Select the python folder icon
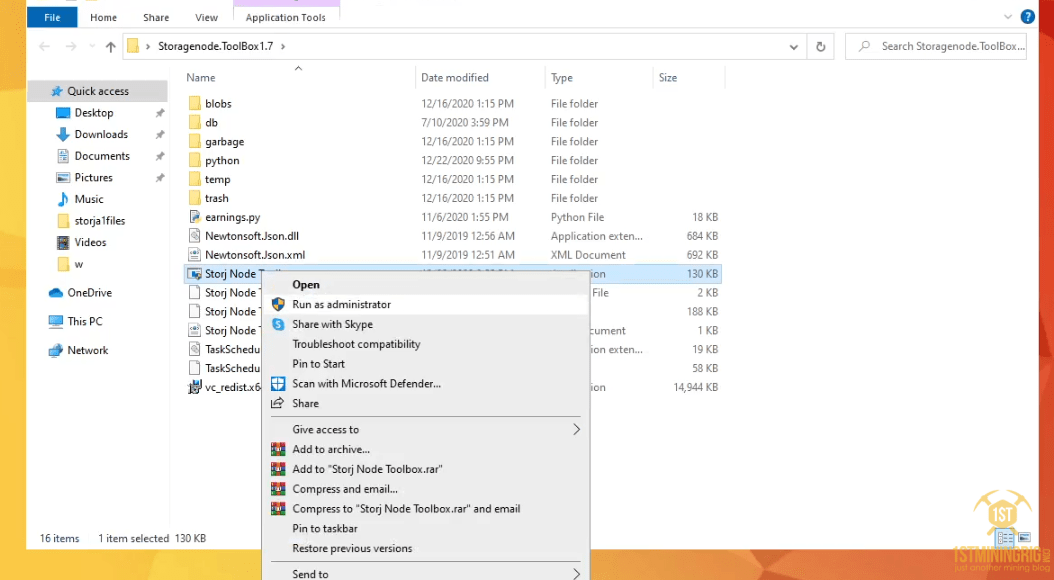The width and height of the screenshot is (1054, 580). tap(195, 161)
